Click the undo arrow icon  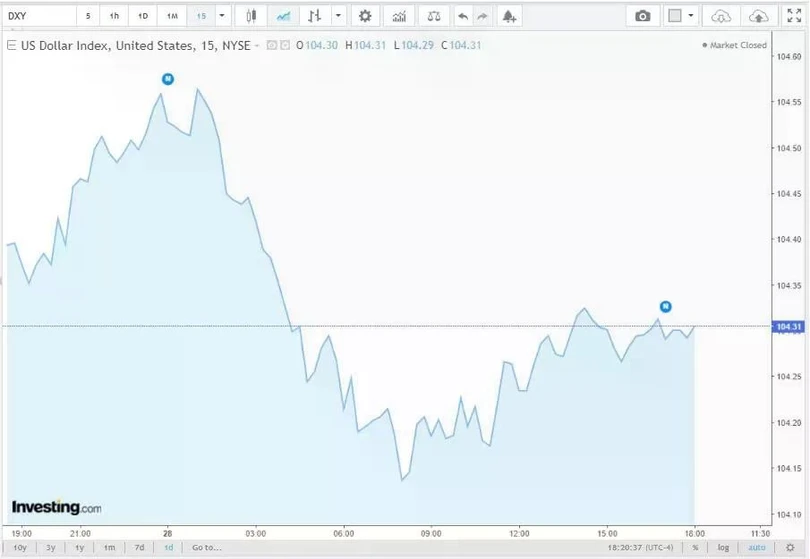pyautogui.click(x=462, y=16)
